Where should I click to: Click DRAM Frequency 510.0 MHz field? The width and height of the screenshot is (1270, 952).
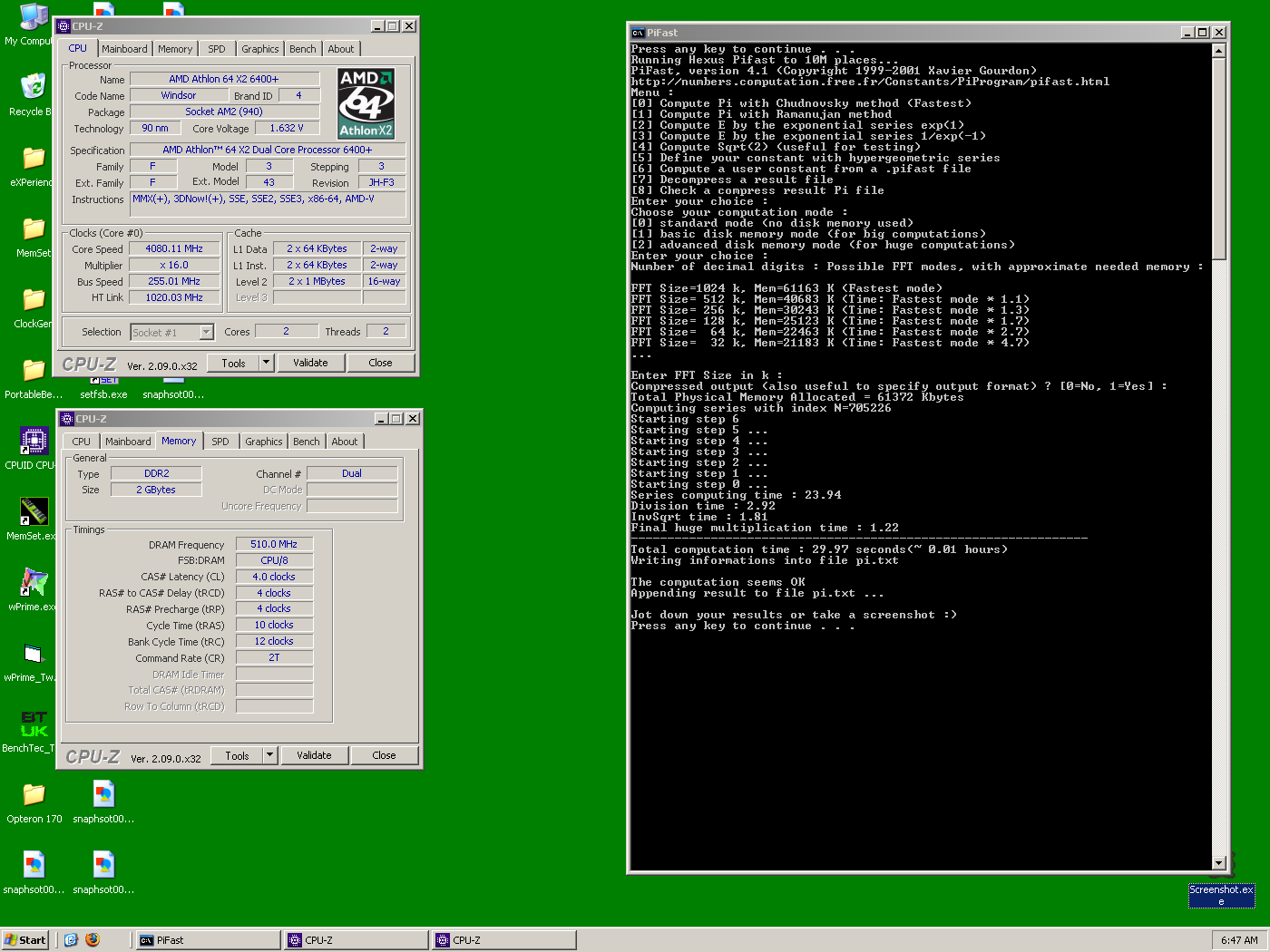pyautogui.click(x=274, y=544)
